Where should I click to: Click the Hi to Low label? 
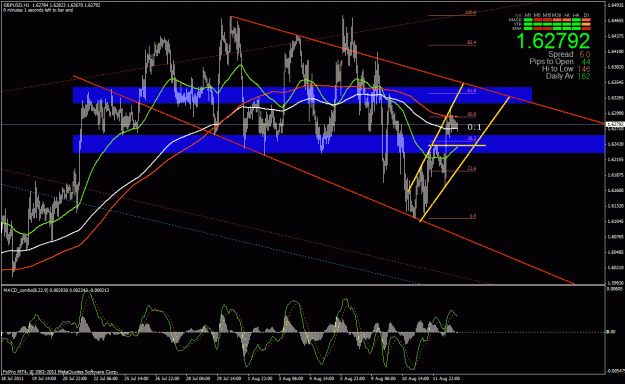557,69
